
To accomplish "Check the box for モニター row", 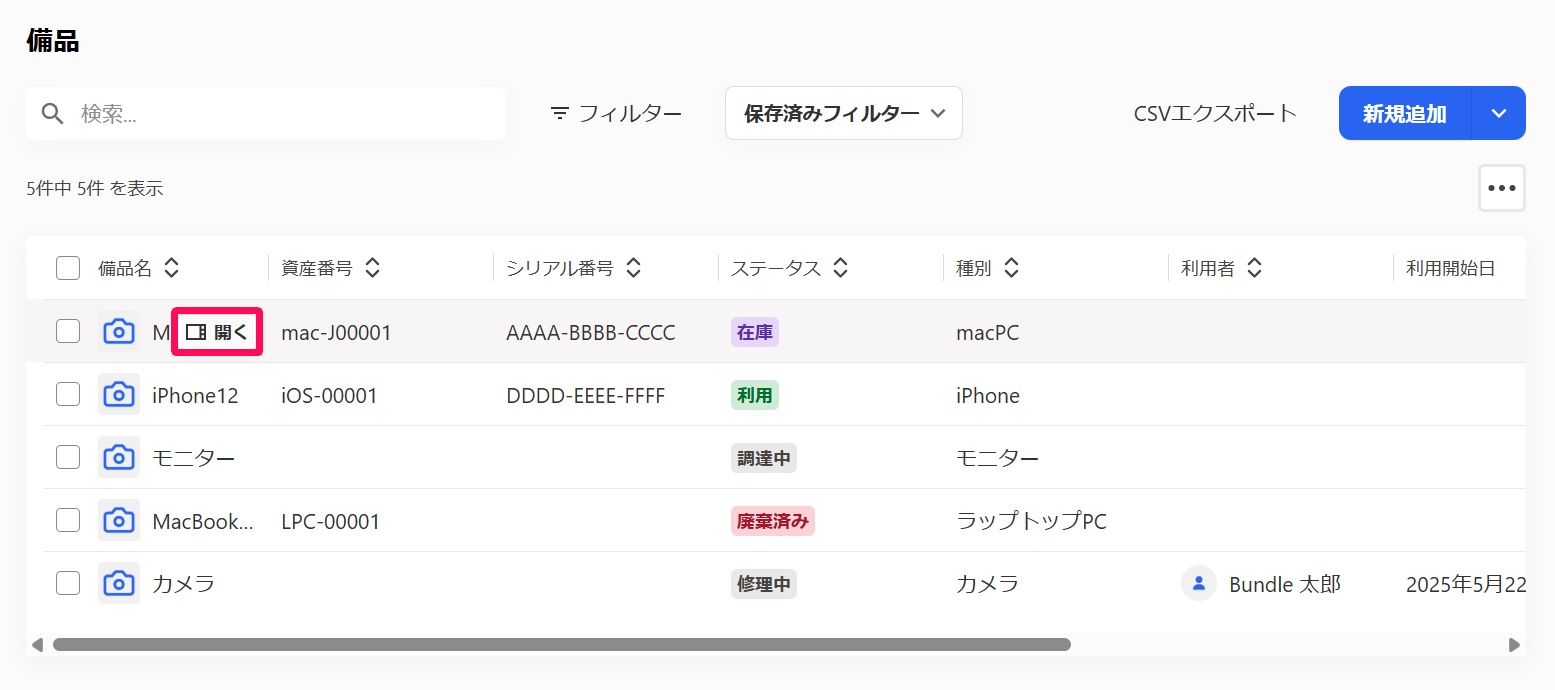I will (68, 457).
